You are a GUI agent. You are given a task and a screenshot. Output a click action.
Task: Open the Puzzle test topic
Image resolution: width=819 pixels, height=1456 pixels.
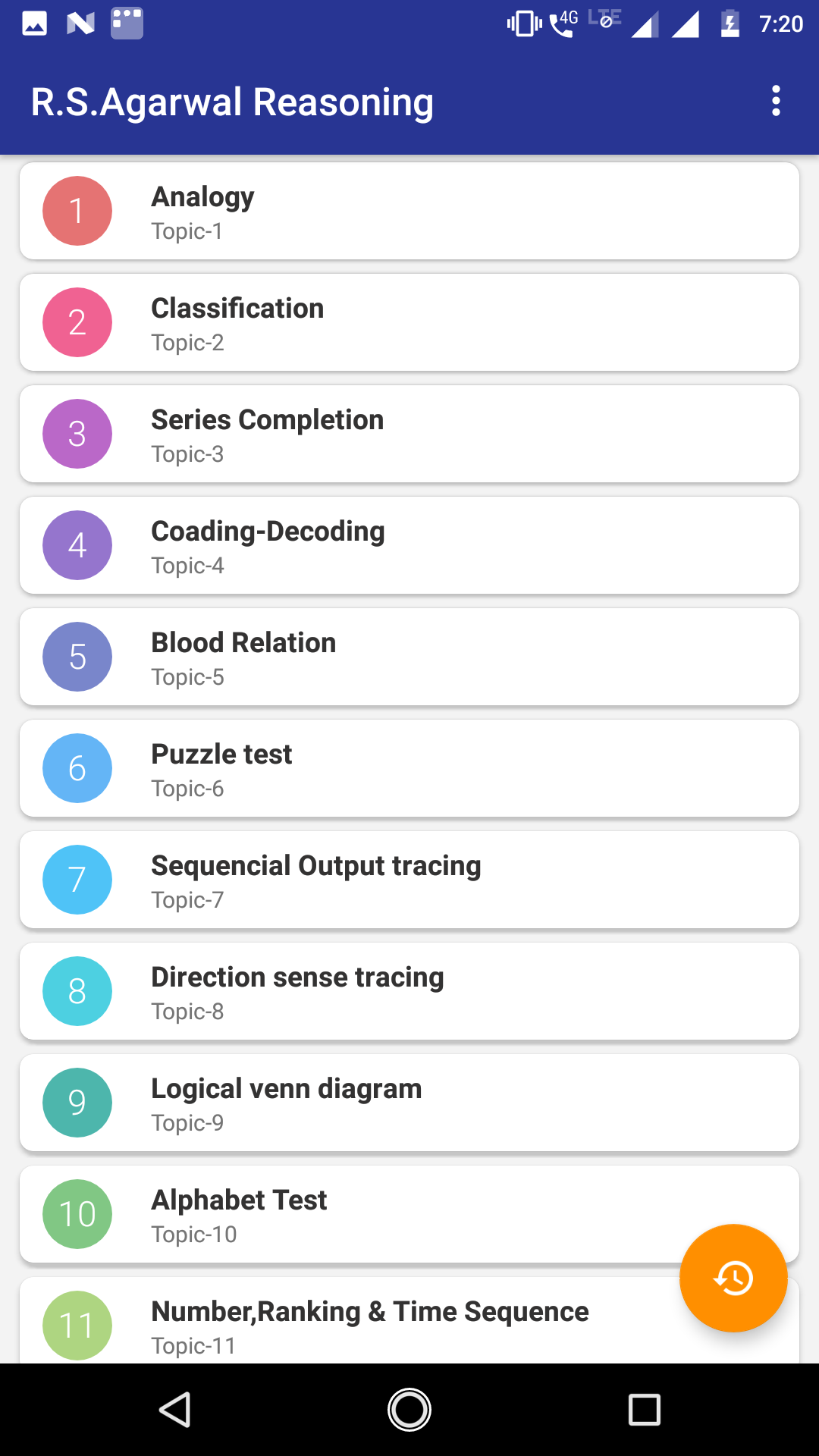409,768
